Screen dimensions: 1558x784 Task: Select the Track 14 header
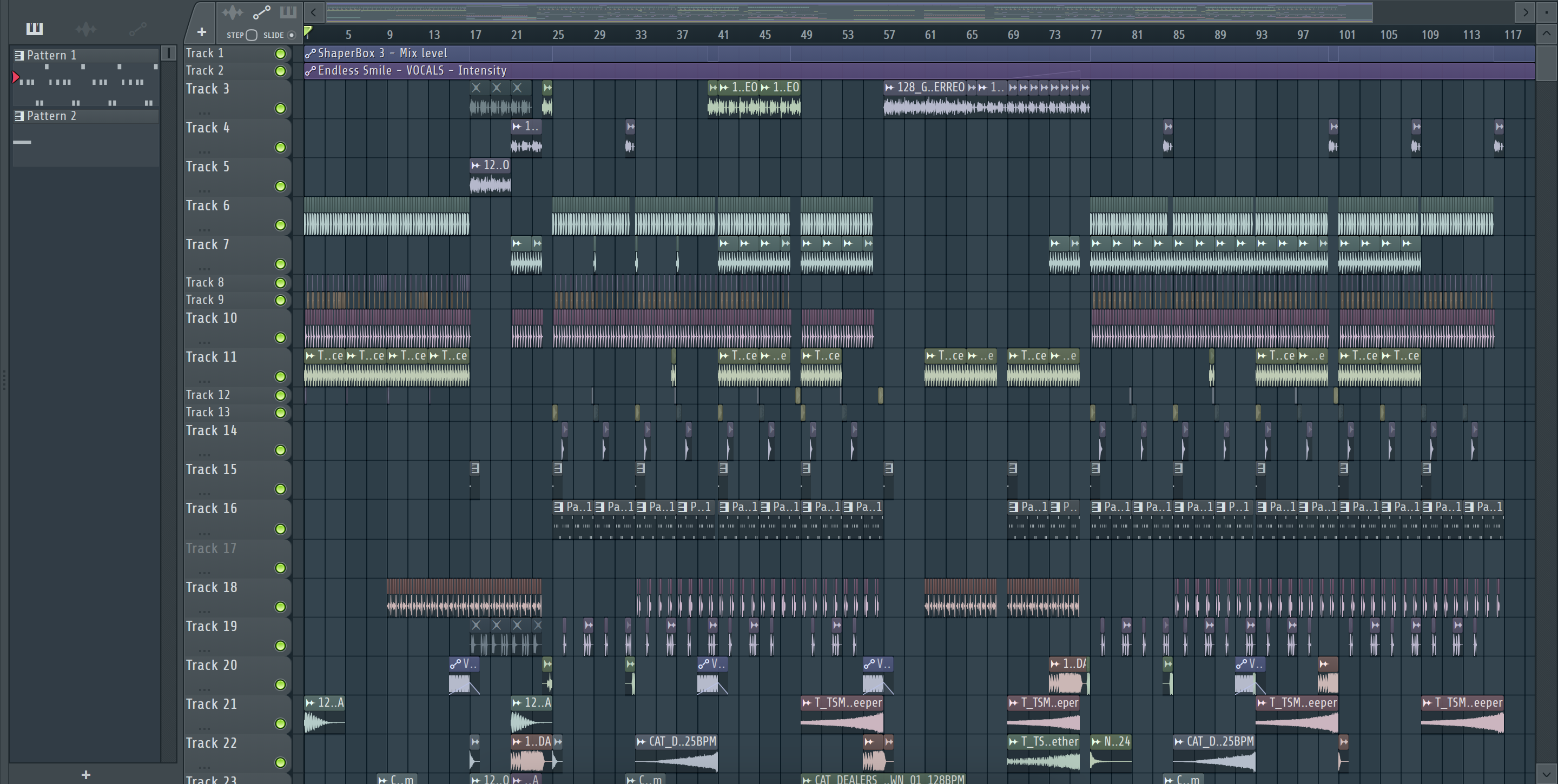point(237,440)
